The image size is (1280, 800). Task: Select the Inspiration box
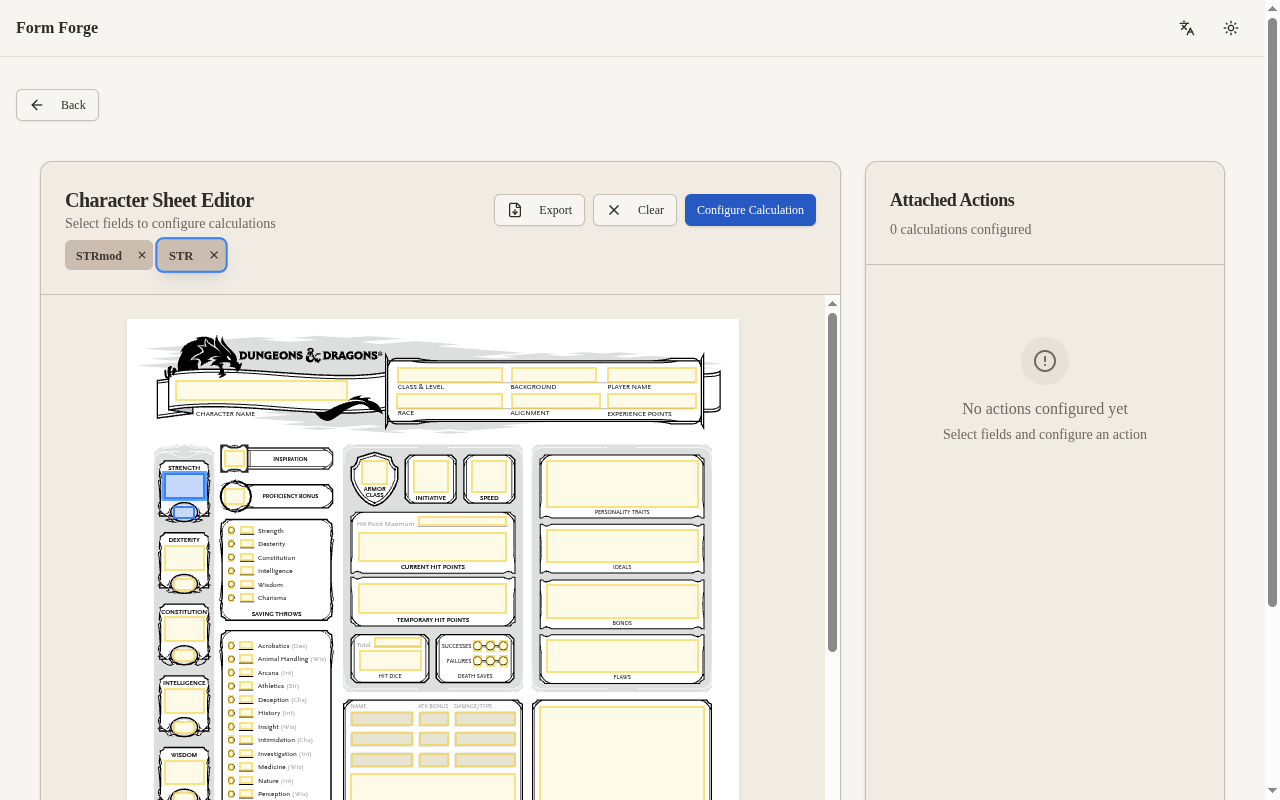pyautogui.click(x=235, y=459)
